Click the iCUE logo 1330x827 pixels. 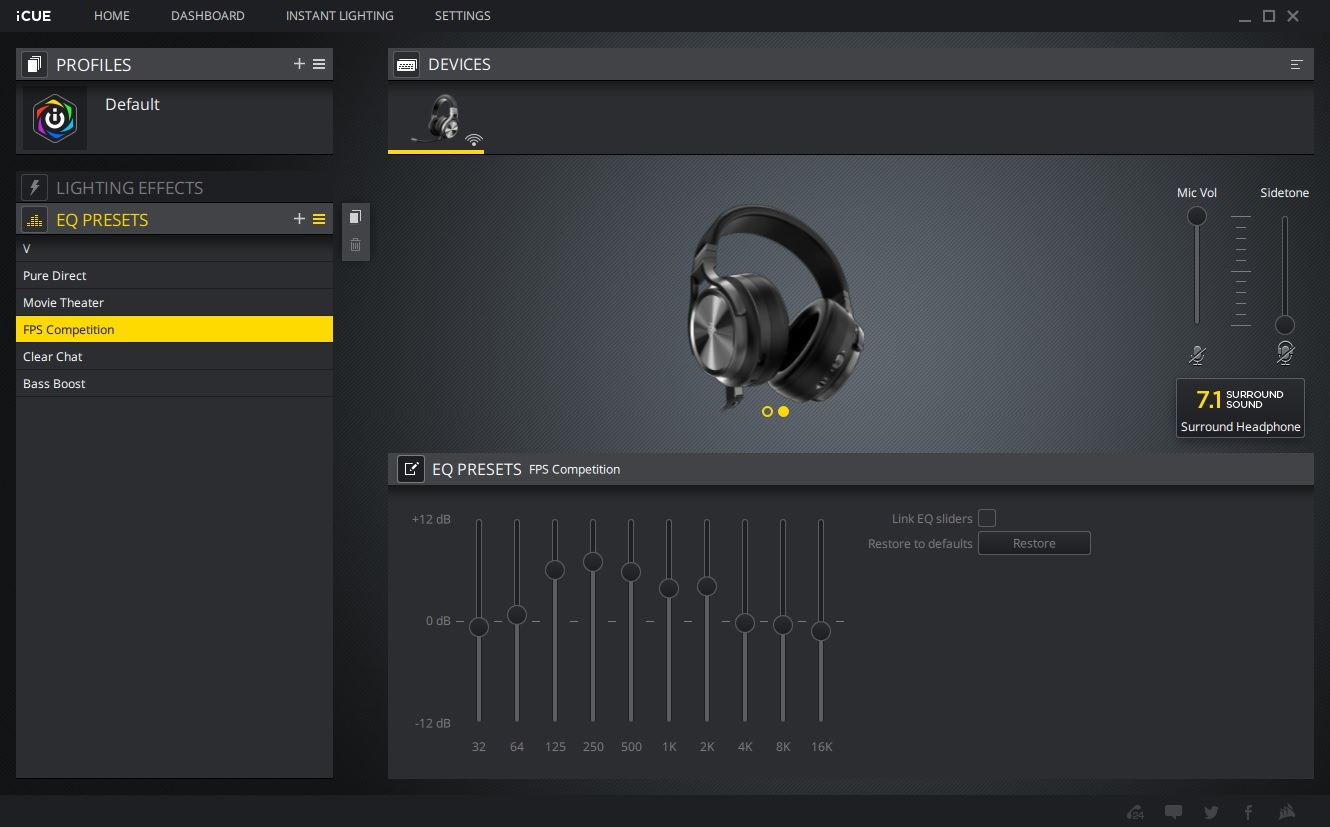pos(35,16)
